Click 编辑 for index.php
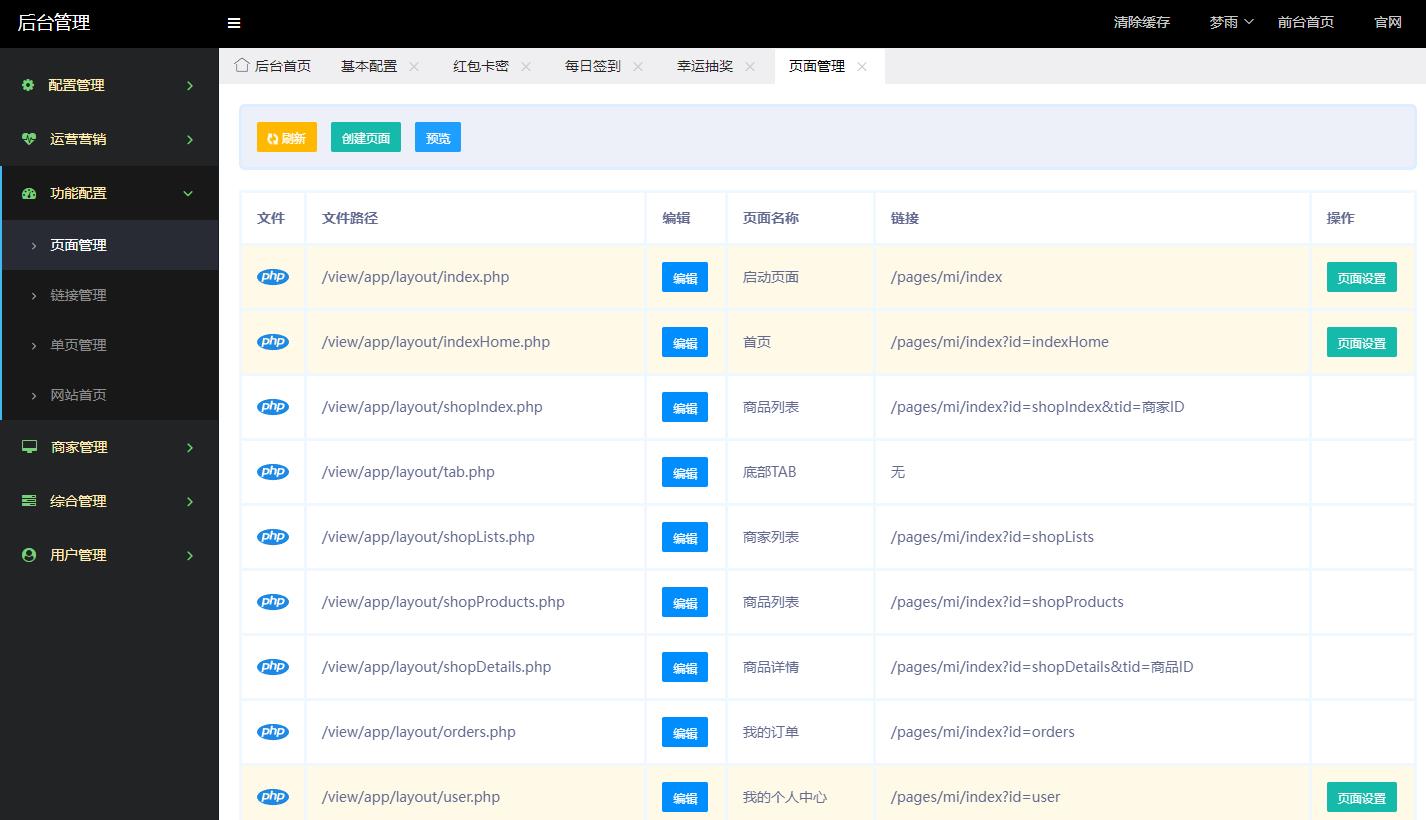The image size is (1426, 820). pyautogui.click(x=685, y=278)
